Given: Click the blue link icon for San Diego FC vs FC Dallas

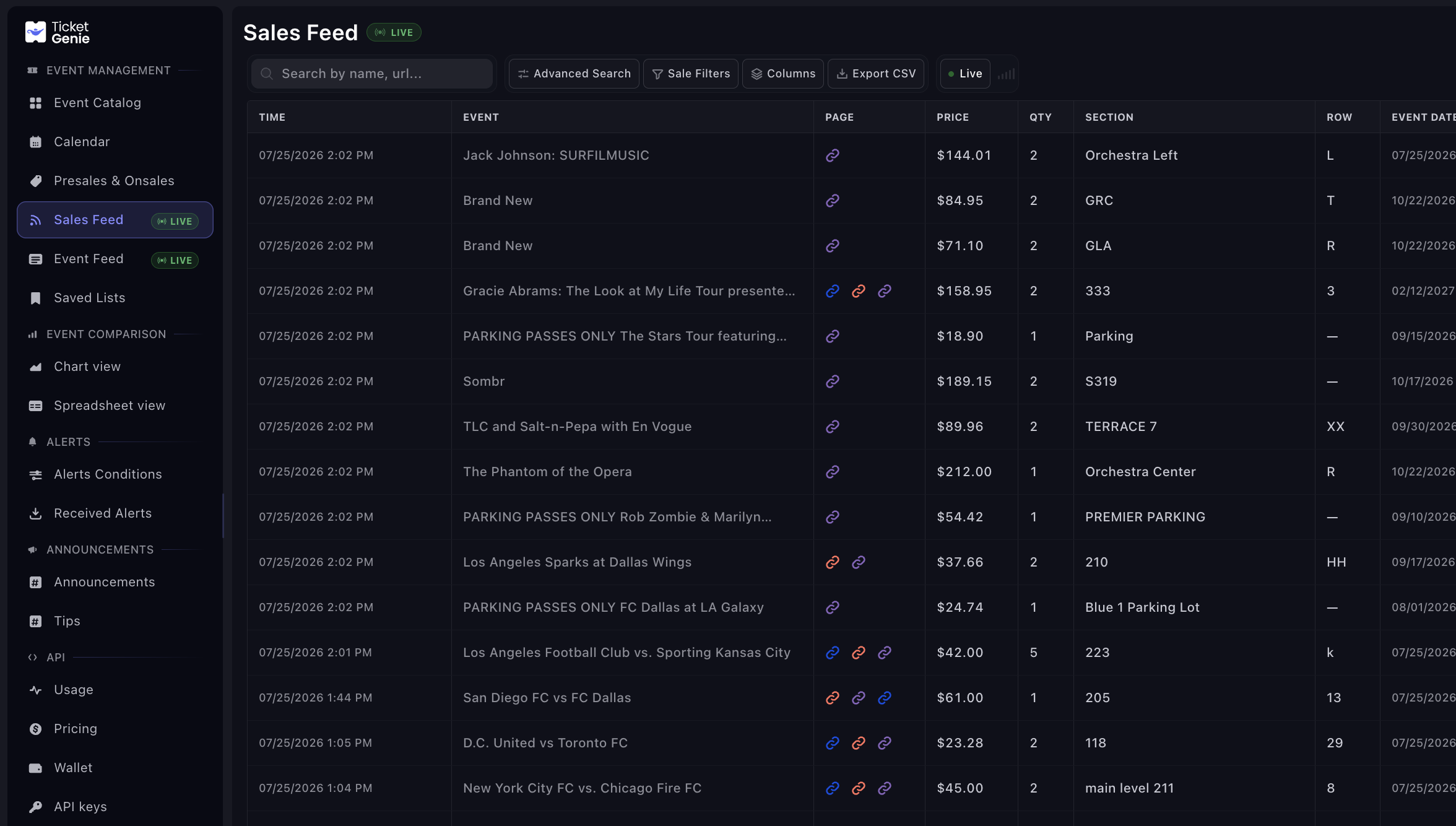Looking at the screenshot, I should pyautogui.click(x=885, y=698).
